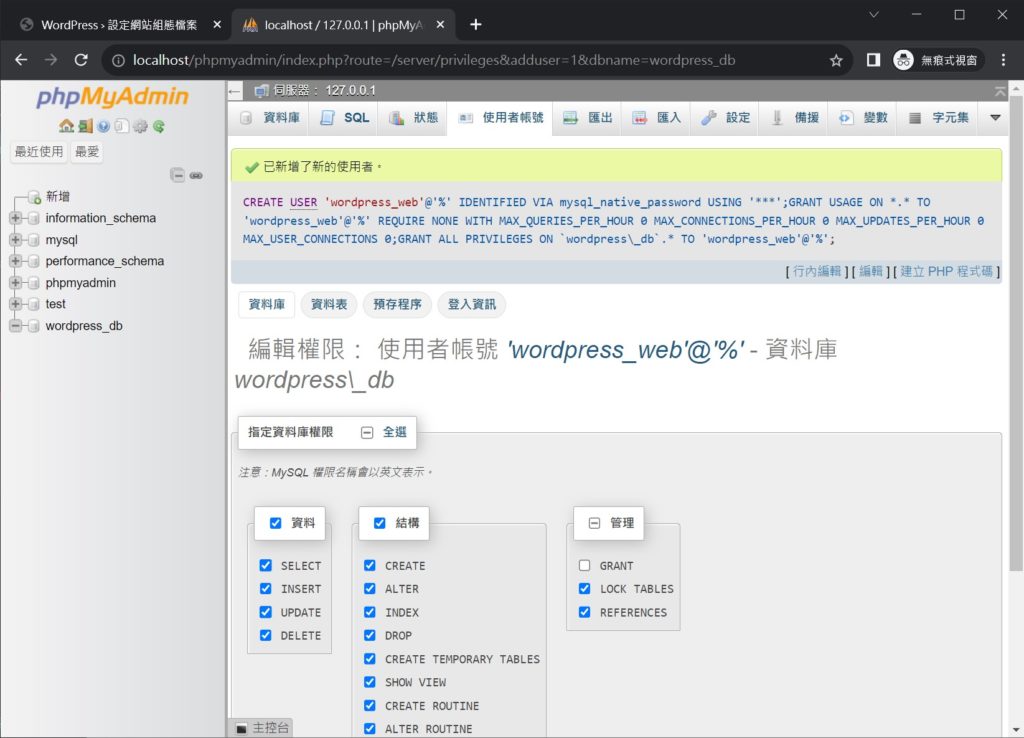Click the test database cylinder icon
Viewport: 1024px width, 738px height.
click(34, 304)
